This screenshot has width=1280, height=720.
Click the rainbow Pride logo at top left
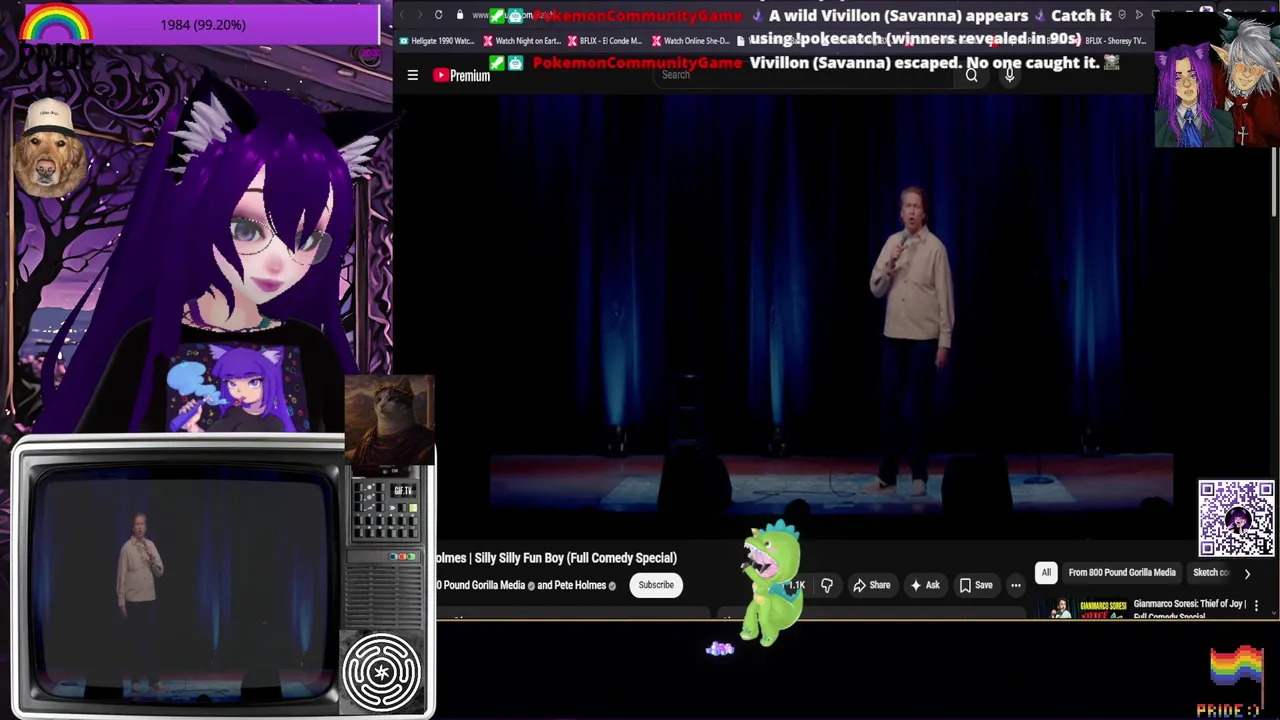(55, 35)
